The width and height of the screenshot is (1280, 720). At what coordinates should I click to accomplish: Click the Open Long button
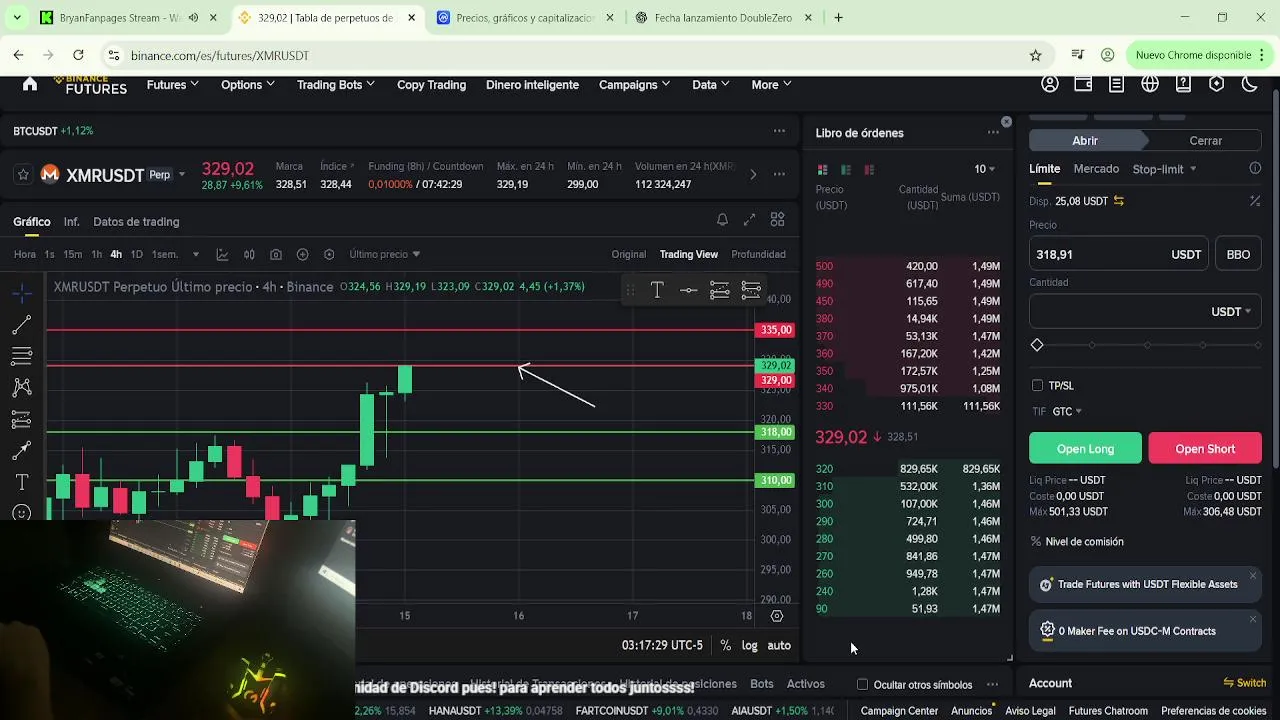click(1085, 448)
